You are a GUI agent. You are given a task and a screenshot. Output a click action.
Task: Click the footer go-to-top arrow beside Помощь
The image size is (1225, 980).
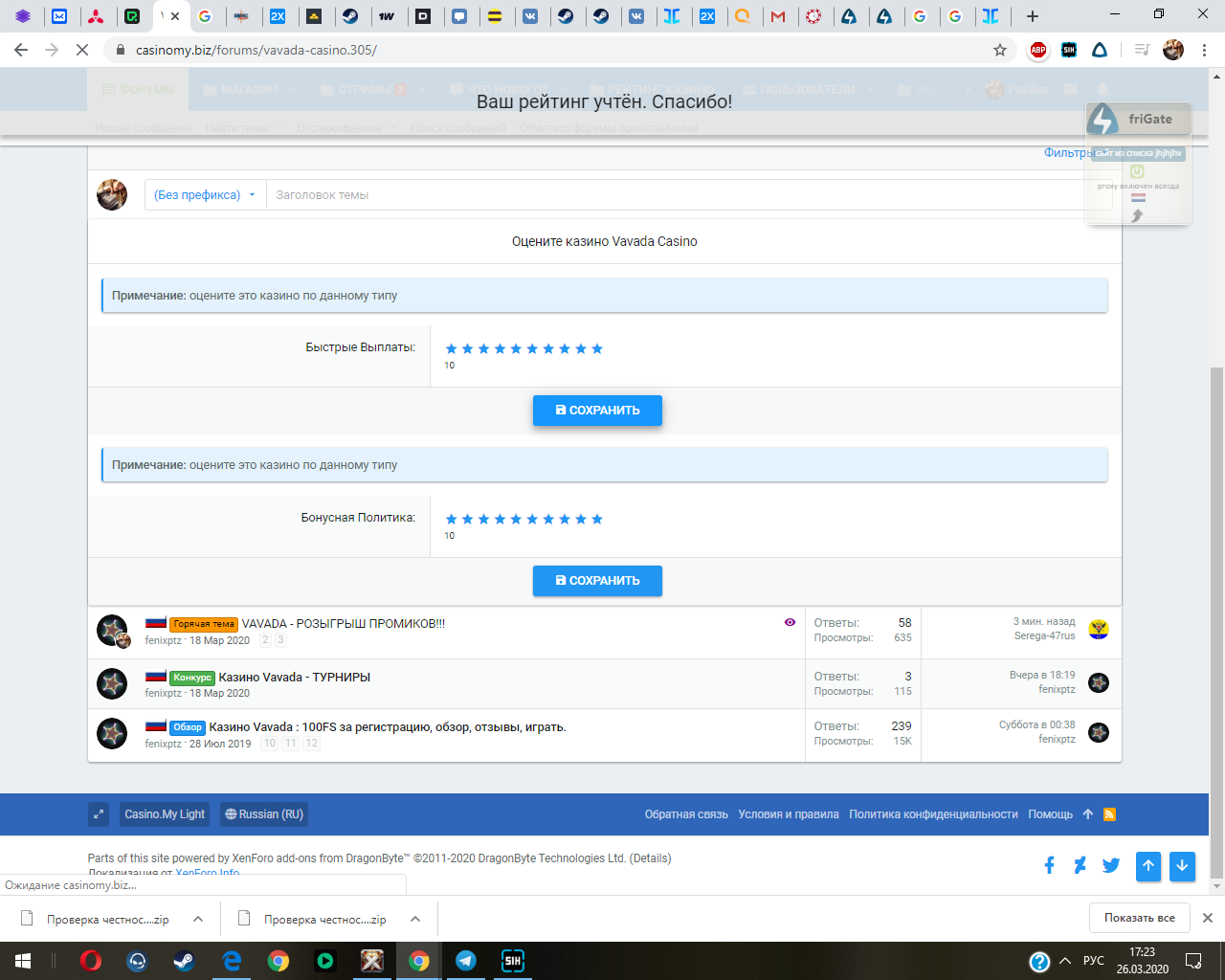coord(1088,814)
